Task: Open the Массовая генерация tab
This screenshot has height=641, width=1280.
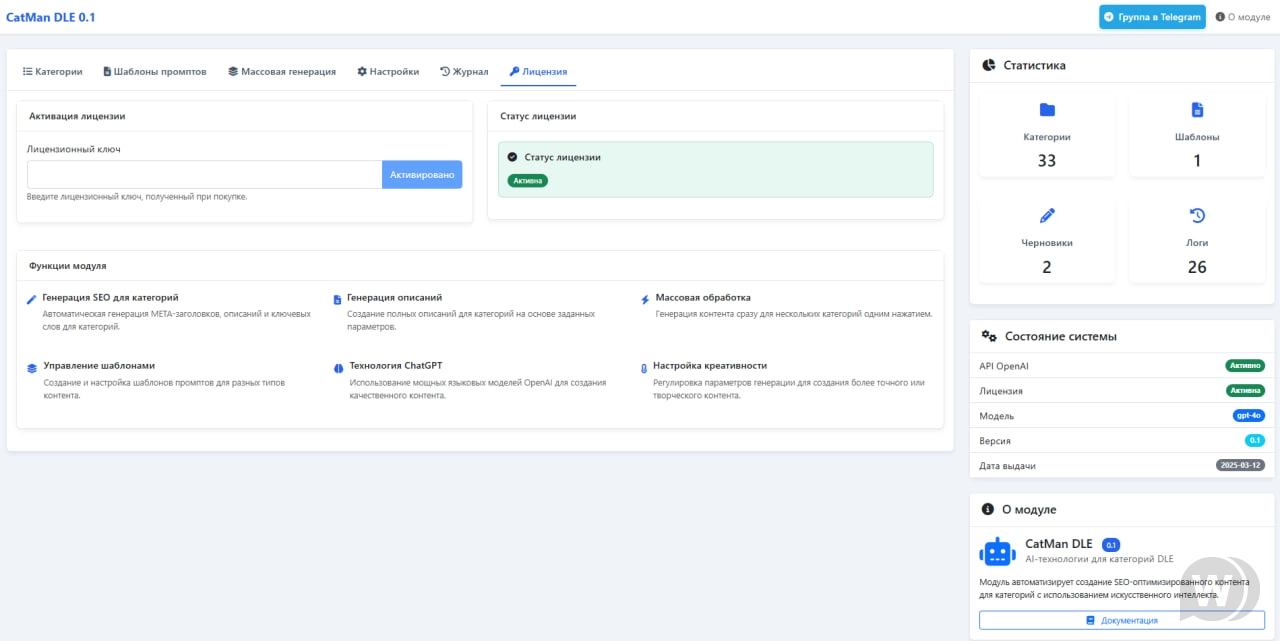Action: (282, 72)
